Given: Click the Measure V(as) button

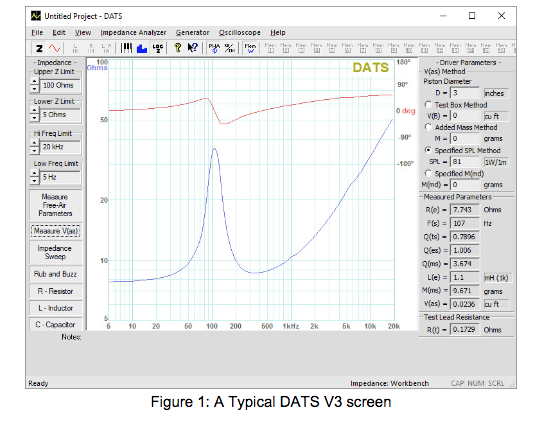Looking at the screenshot, I should tap(56, 231).
